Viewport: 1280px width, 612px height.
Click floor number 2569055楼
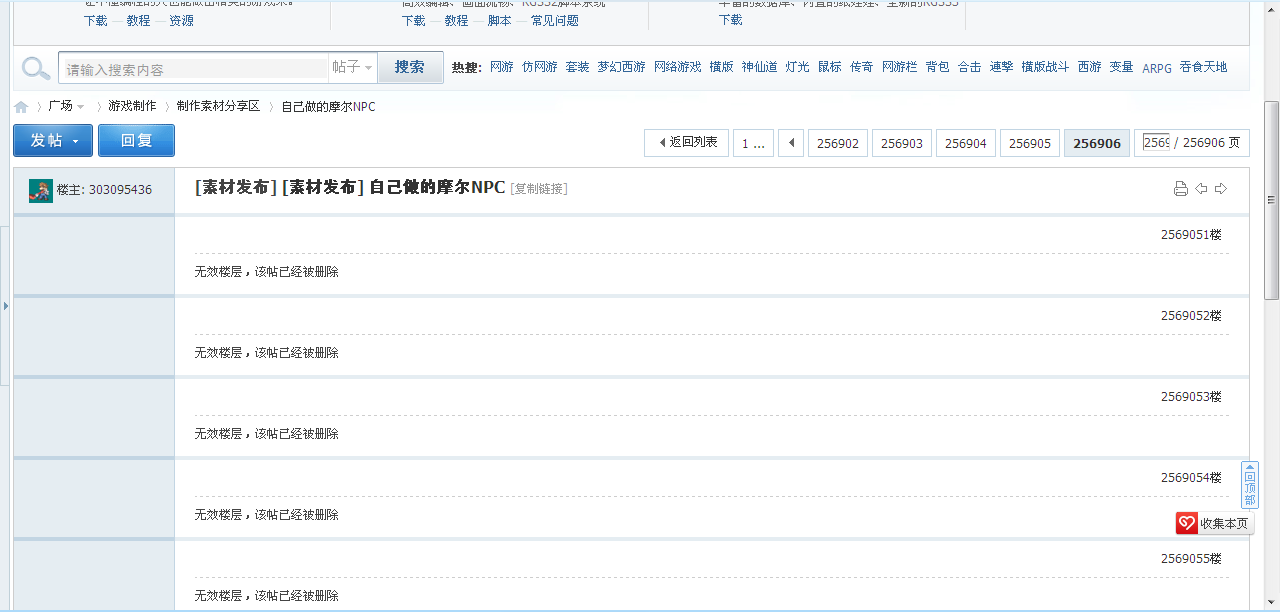[x=1191, y=559]
